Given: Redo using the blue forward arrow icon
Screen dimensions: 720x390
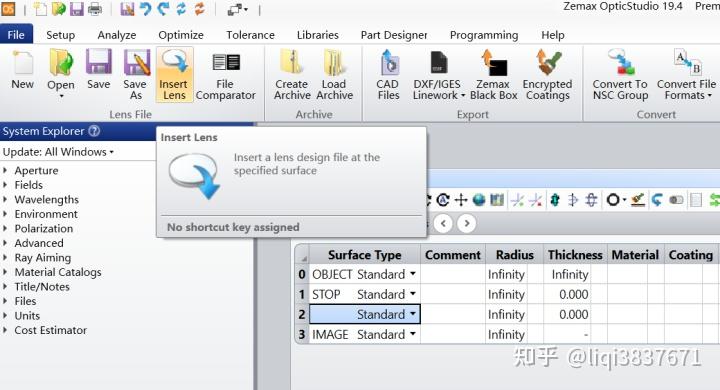Looking at the screenshot, I should [163, 9].
